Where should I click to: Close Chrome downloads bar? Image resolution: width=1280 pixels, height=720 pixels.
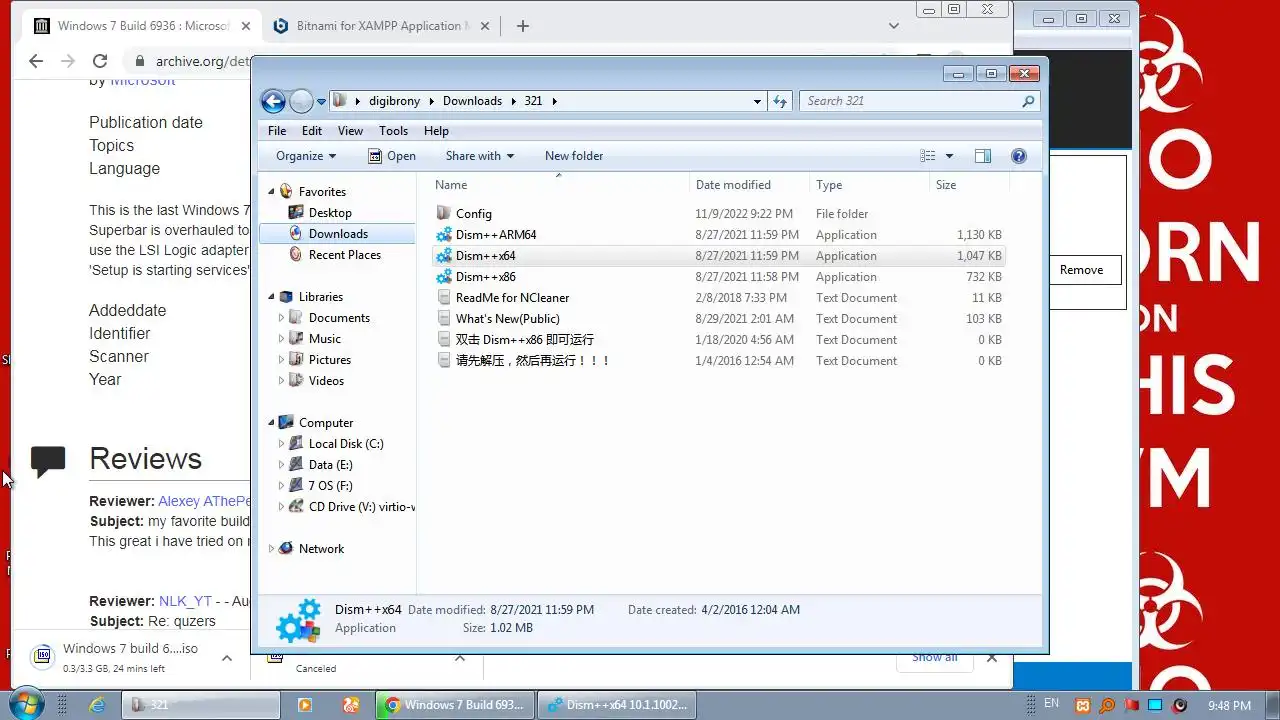tap(992, 658)
